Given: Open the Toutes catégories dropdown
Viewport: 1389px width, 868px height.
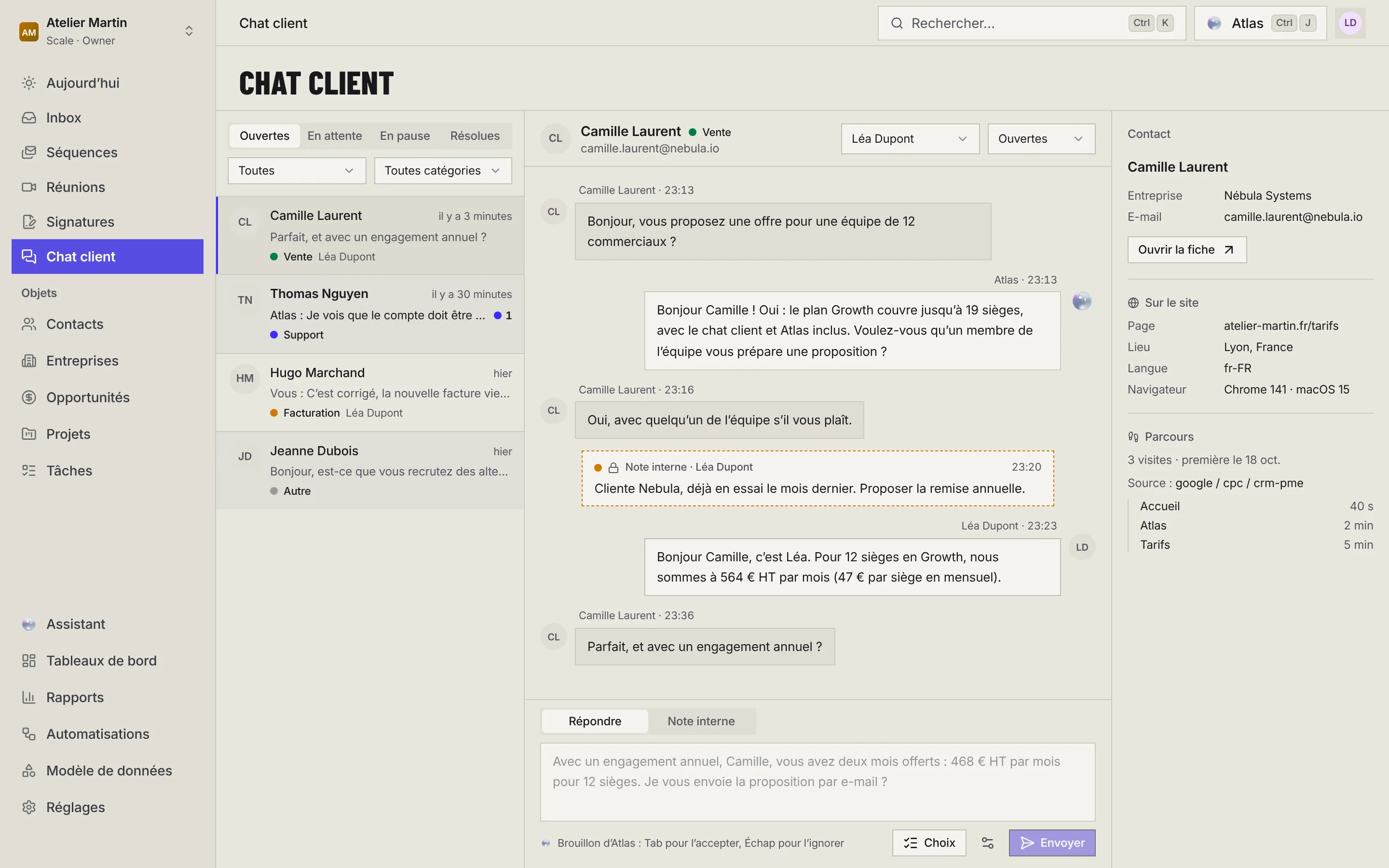Looking at the screenshot, I should tap(443, 171).
